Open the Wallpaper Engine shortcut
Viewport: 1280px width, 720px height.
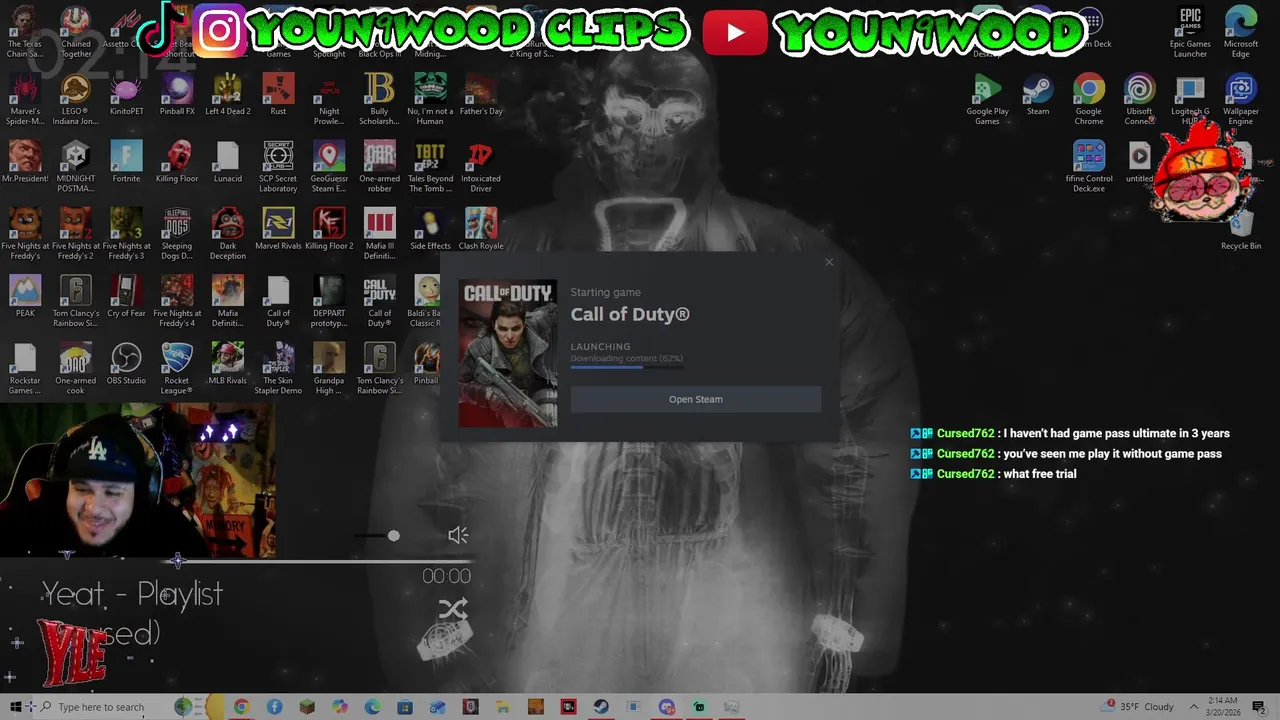[1241, 100]
